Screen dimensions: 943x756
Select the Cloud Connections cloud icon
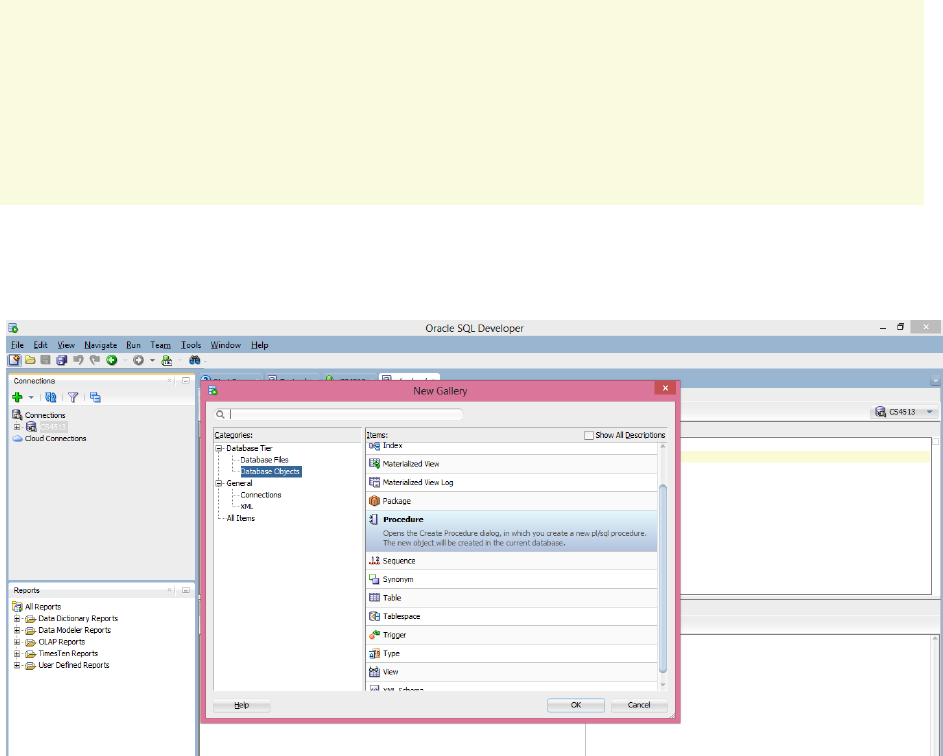pos(17,438)
